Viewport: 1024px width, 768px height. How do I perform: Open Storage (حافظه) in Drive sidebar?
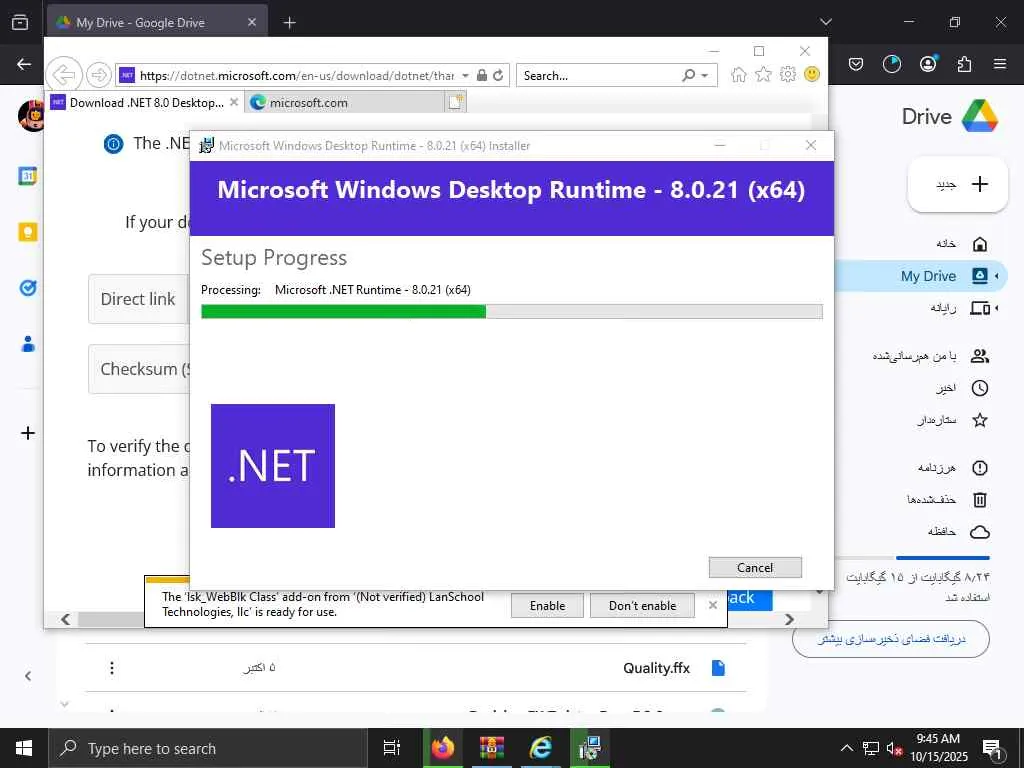pyautogui.click(x=959, y=532)
